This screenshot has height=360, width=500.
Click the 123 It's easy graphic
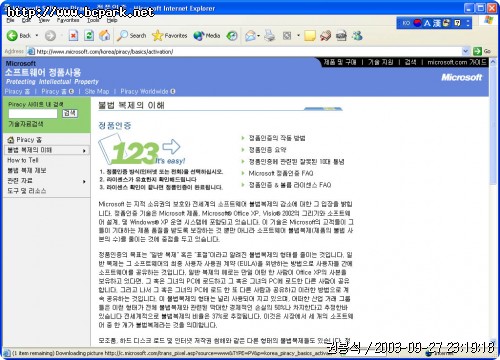pos(143,149)
